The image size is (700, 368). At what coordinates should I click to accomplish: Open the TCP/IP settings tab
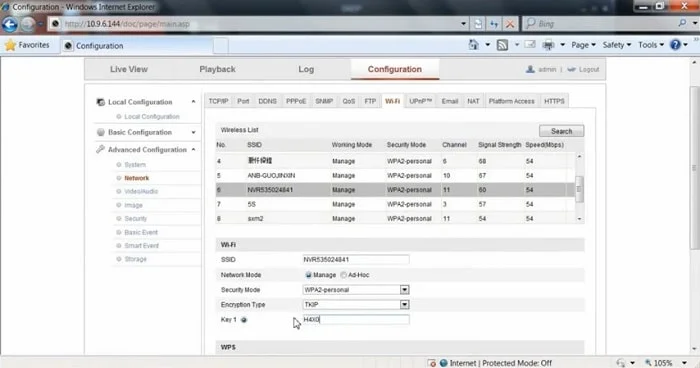218,101
